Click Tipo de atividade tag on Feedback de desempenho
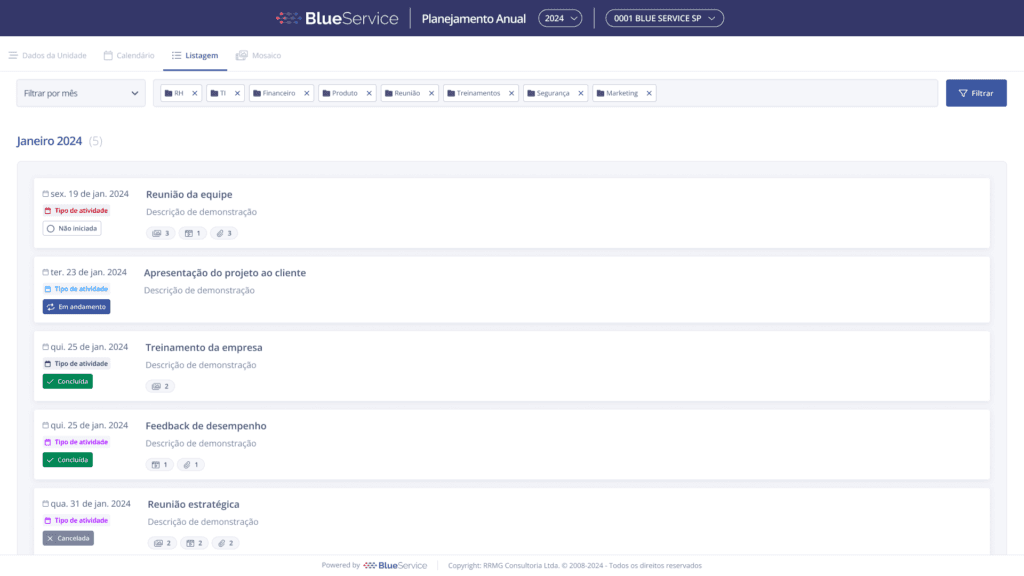 click(76, 442)
